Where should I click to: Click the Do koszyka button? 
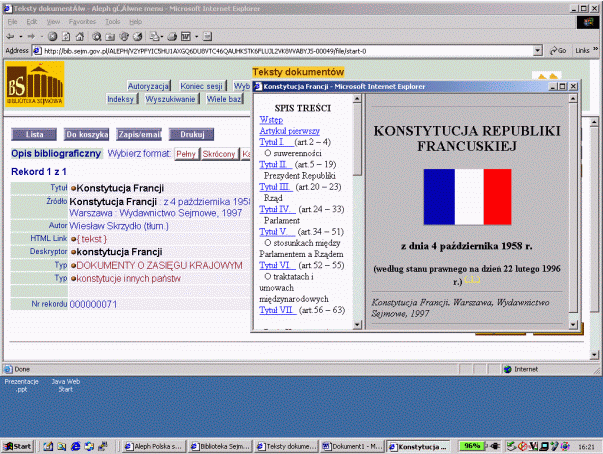pyautogui.click(x=87, y=133)
